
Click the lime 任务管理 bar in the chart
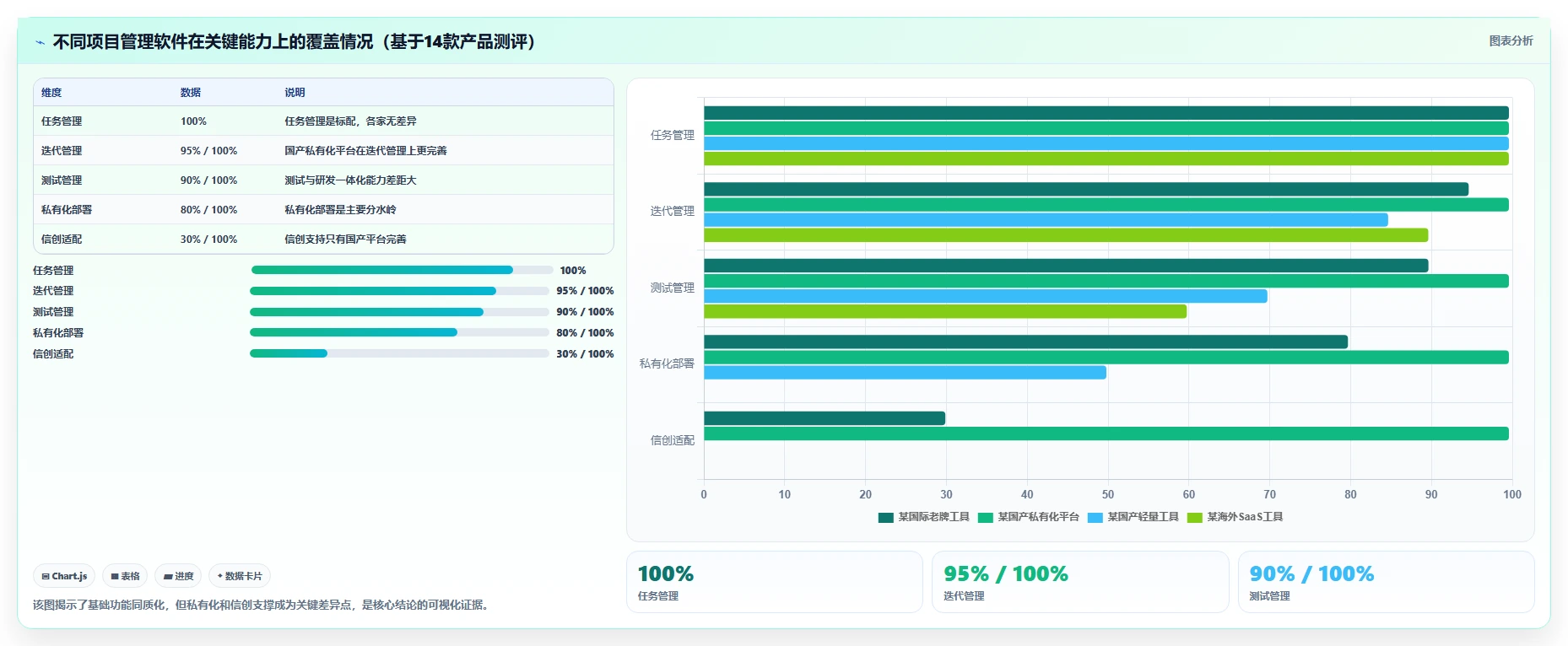(x=1106, y=159)
